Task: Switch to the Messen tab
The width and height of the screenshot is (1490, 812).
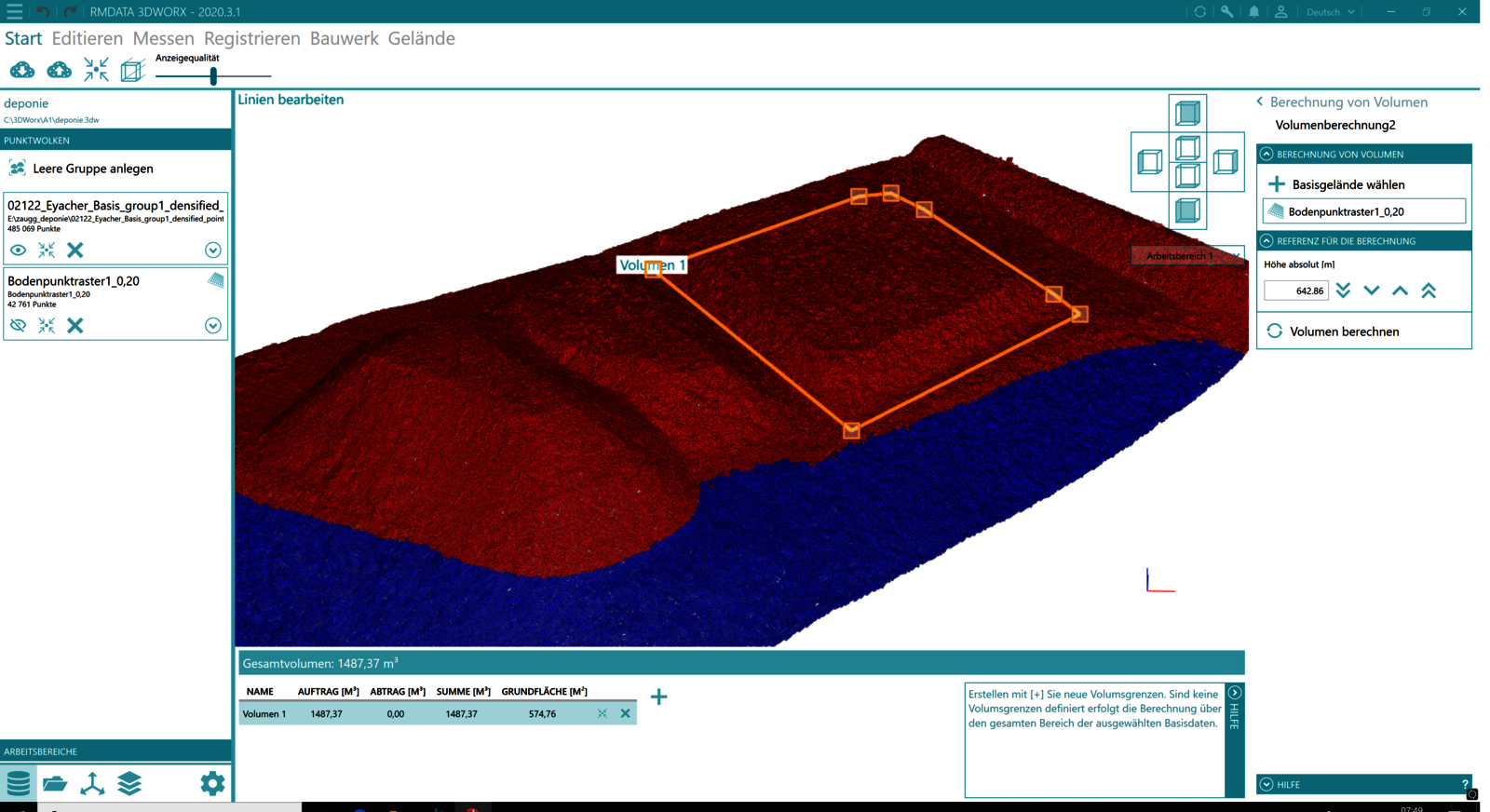Action: (163, 38)
